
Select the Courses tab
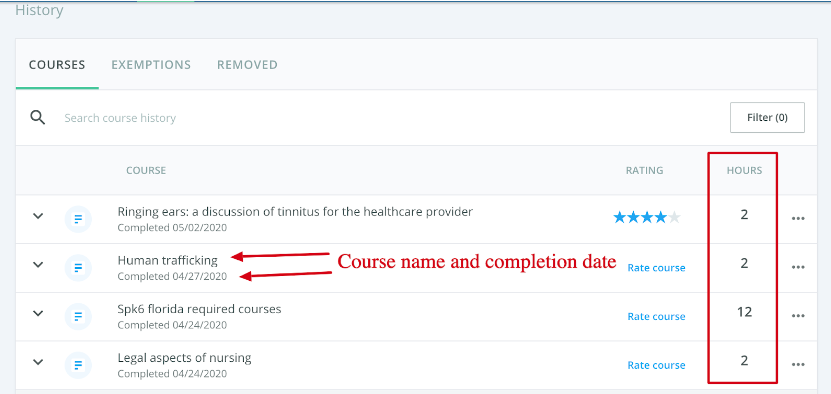point(57,65)
